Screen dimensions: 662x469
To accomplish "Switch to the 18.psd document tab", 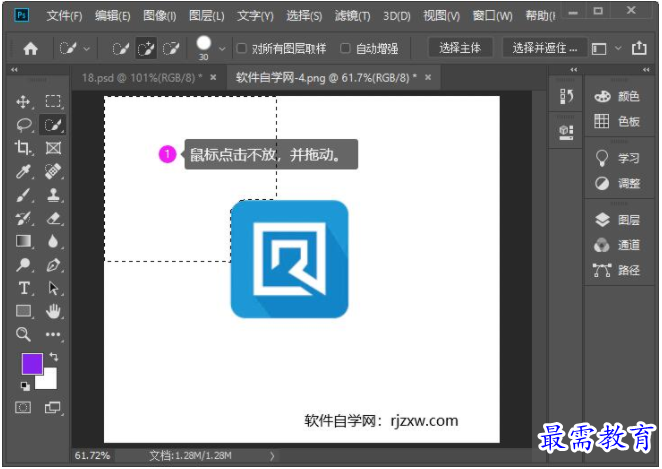I will 142,78.
